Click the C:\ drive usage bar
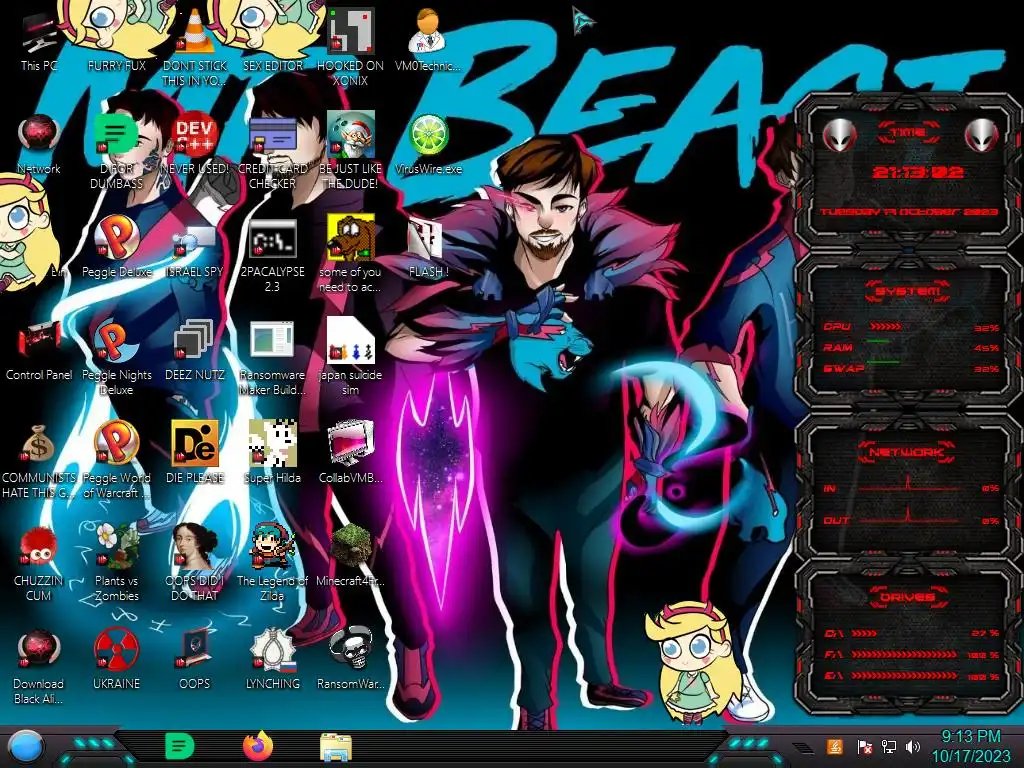Viewport: 1024px width, 768px height. coord(865,633)
